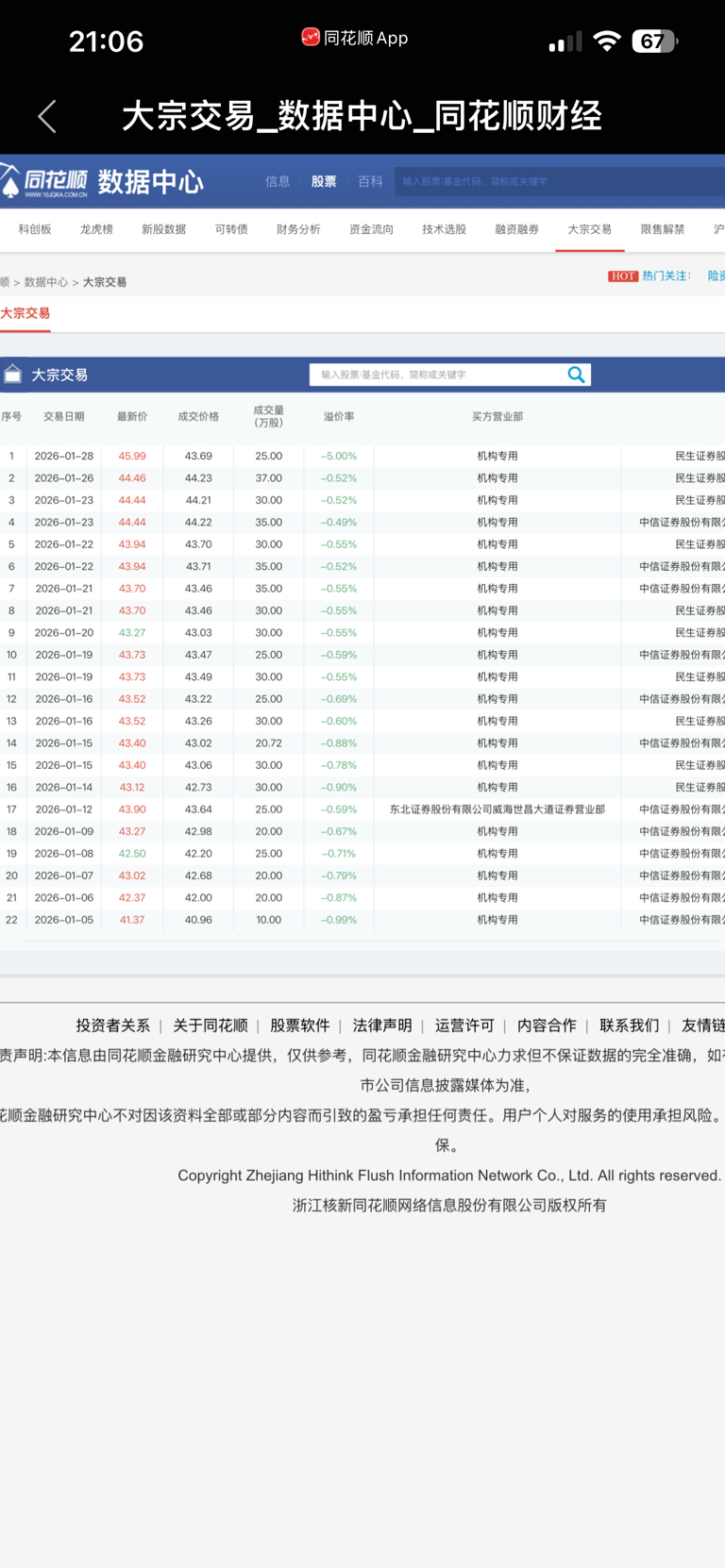This screenshot has height=1568, width=725.
Task: Open the 信息 search category
Action: click(278, 181)
